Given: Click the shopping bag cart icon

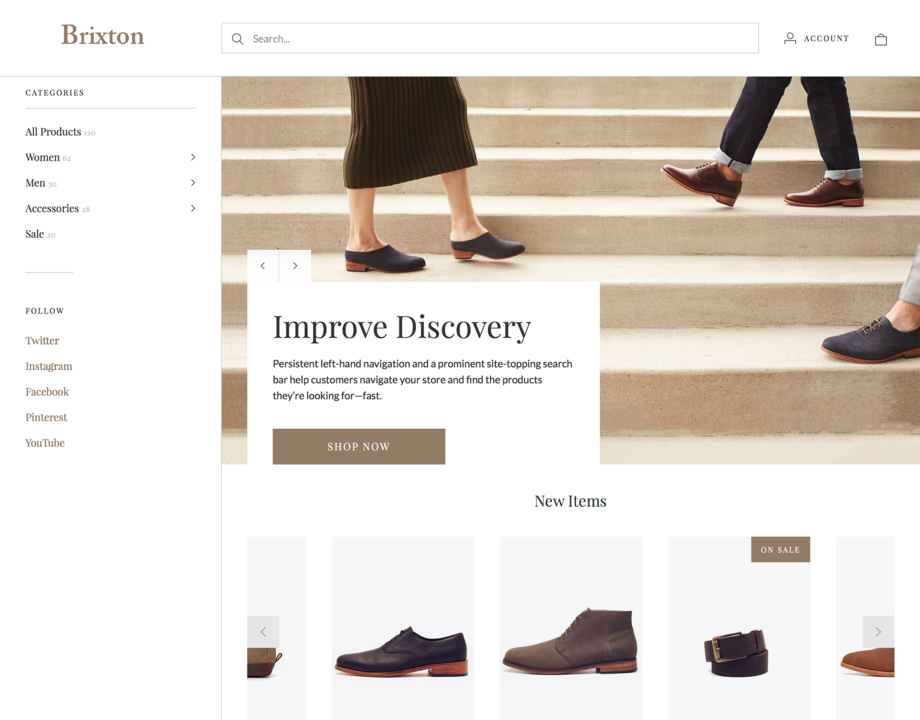Looking at the screenshot, I should tap(880, 39).
